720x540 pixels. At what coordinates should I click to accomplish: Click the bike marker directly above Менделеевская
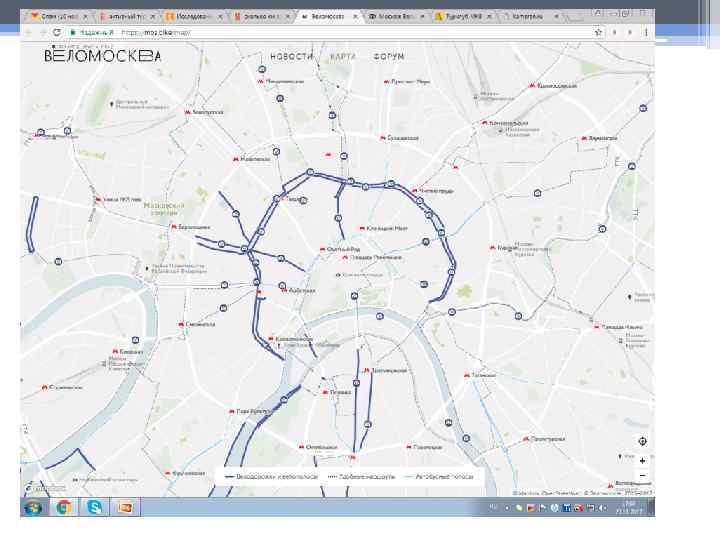coord(262,69)
